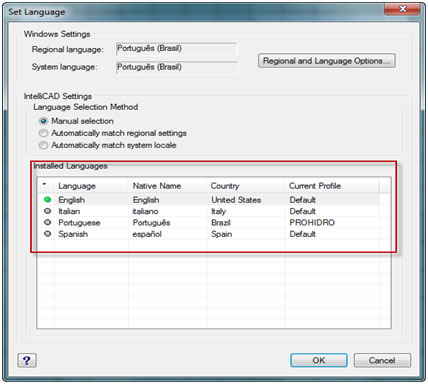
Task: Click the Spain country cell
Action: click(x=221, y=234)
